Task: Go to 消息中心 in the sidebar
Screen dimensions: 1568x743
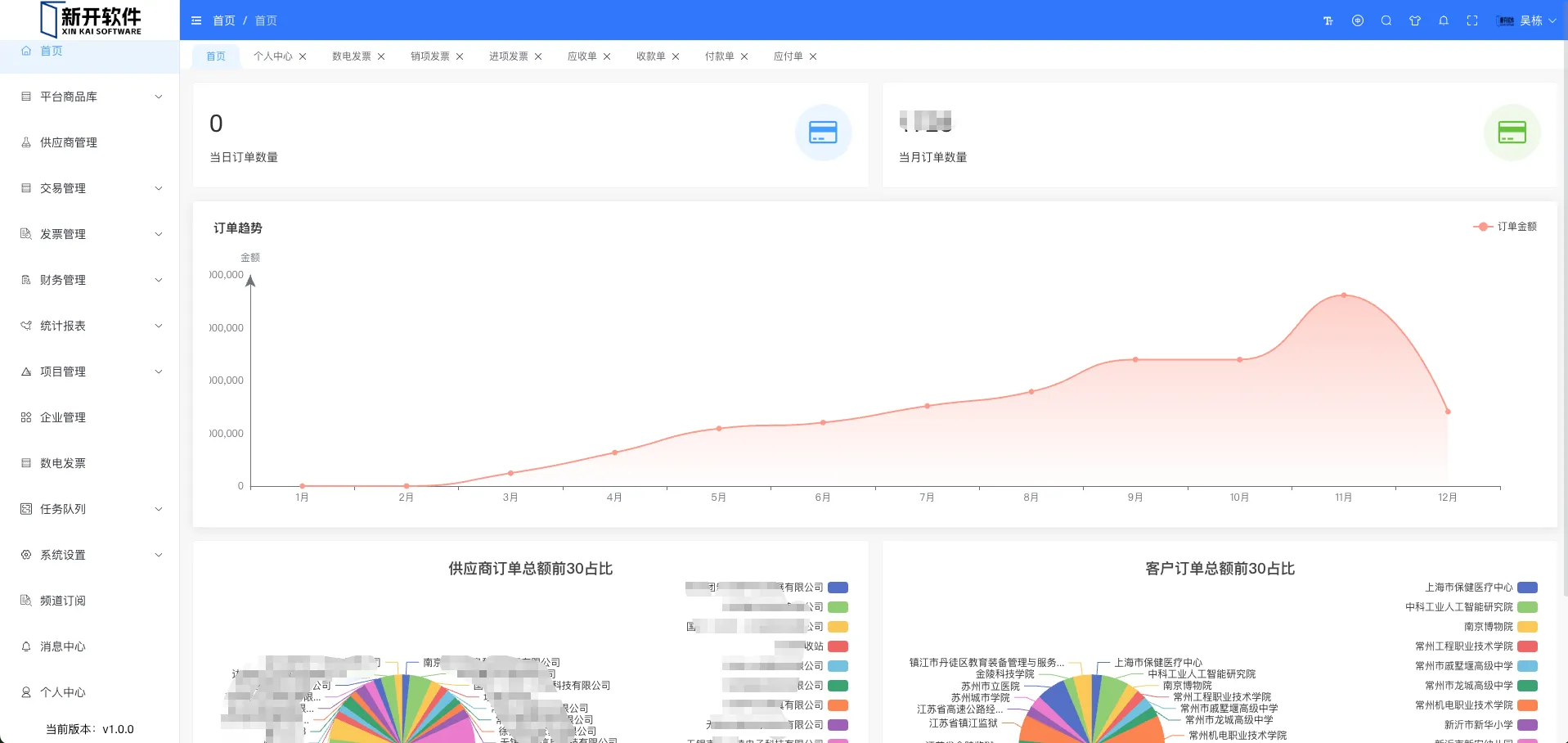Action: [x=63, y=646]
